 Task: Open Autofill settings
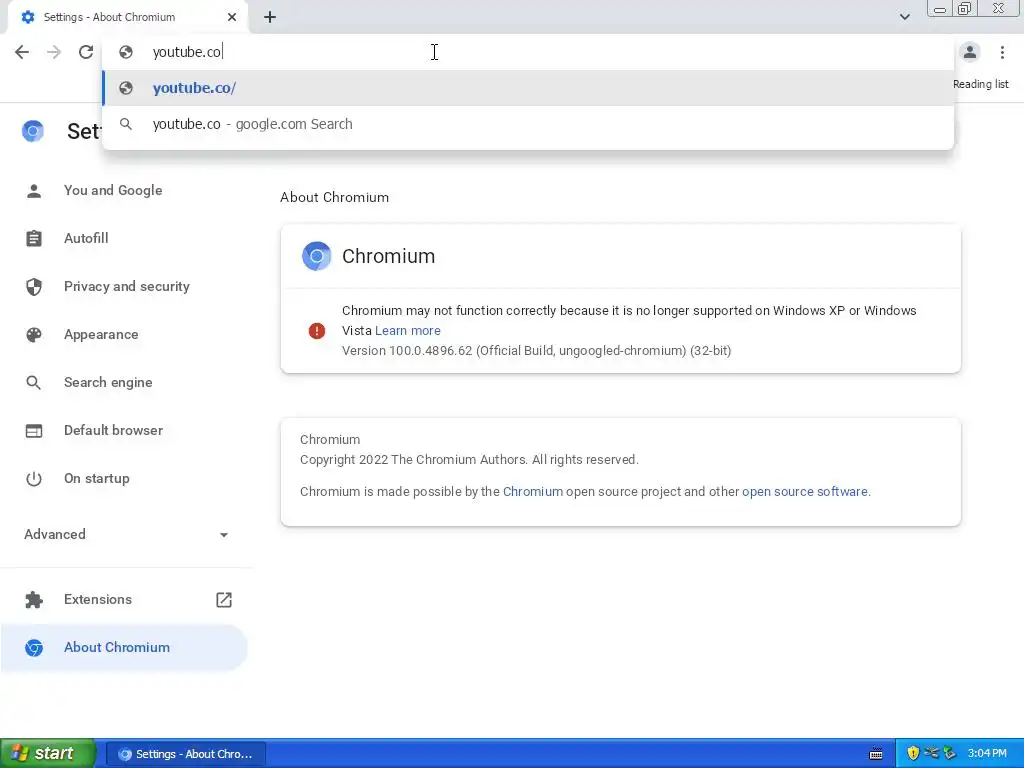pos(86,238)
